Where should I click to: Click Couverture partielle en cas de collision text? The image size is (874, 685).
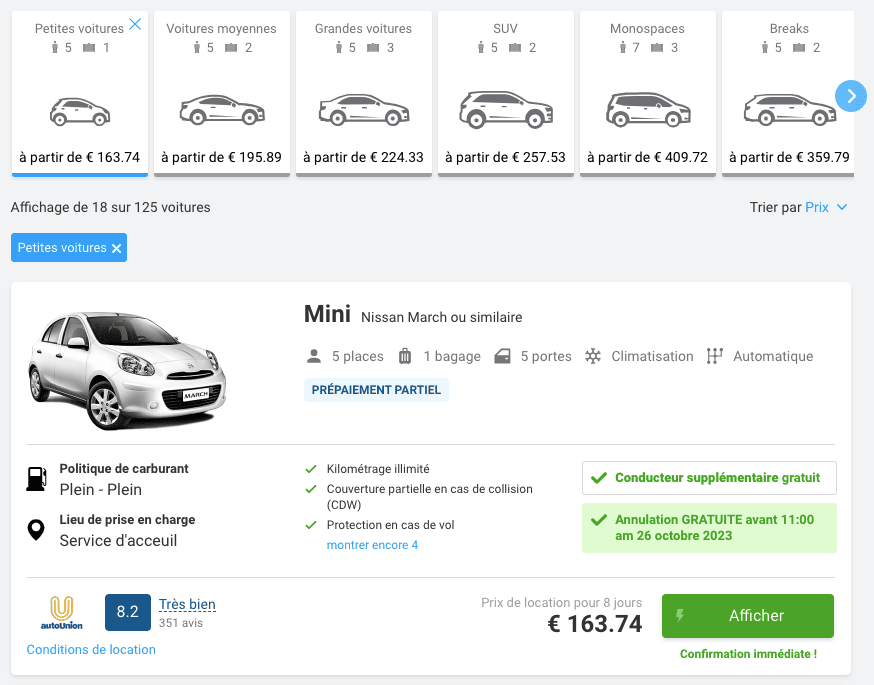(x=429, y=497)
